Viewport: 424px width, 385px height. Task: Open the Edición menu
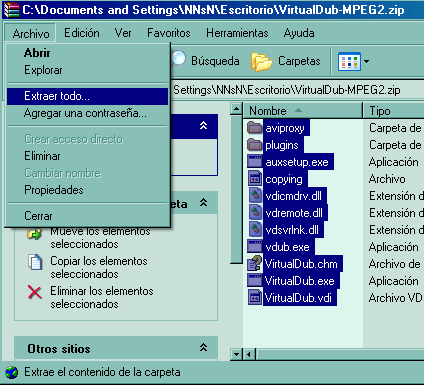(x=82, y=33)
